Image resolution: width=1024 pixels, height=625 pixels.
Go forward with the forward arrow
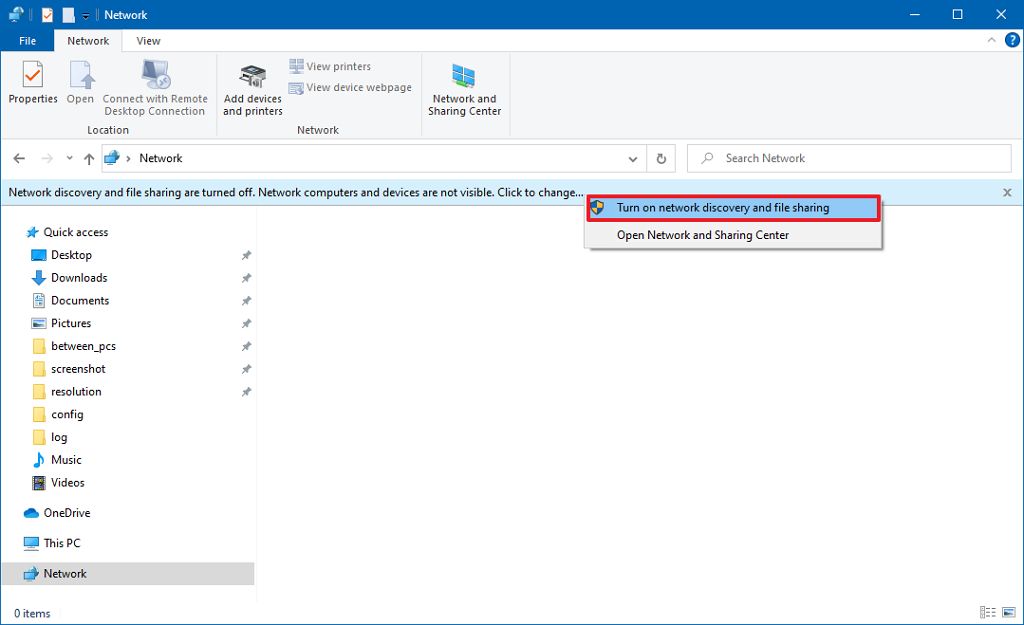tap(47, 158)
